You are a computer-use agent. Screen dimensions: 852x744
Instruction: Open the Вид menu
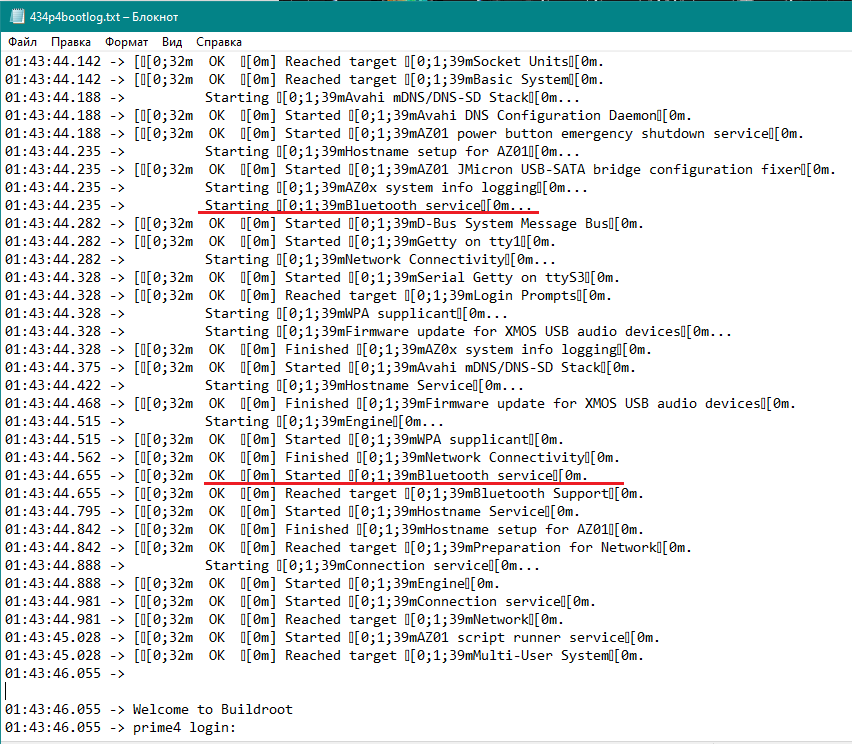pos(172,43)
